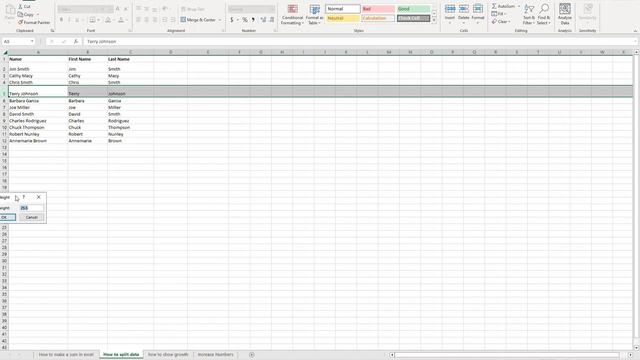Select cell 'Thompson'

coord(130,127)
